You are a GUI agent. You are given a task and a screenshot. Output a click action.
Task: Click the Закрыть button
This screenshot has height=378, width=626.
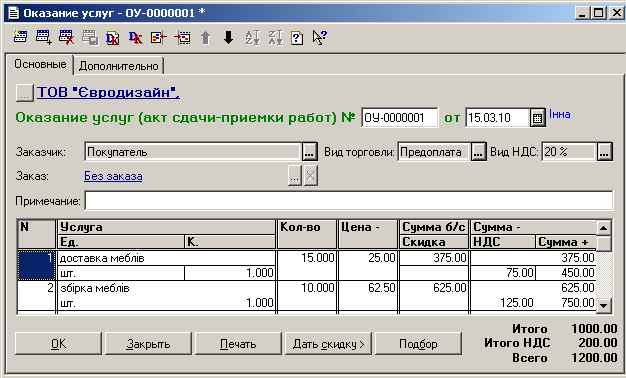coord(148,344)
